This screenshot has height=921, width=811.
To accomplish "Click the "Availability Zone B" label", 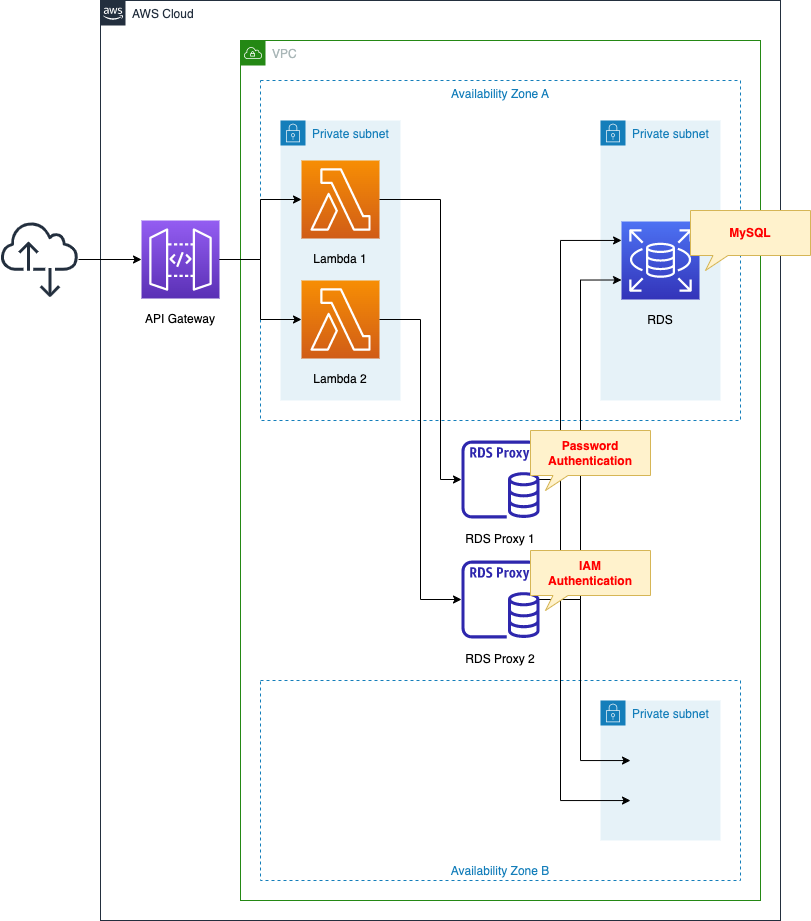I will click(x=500, y=870).
